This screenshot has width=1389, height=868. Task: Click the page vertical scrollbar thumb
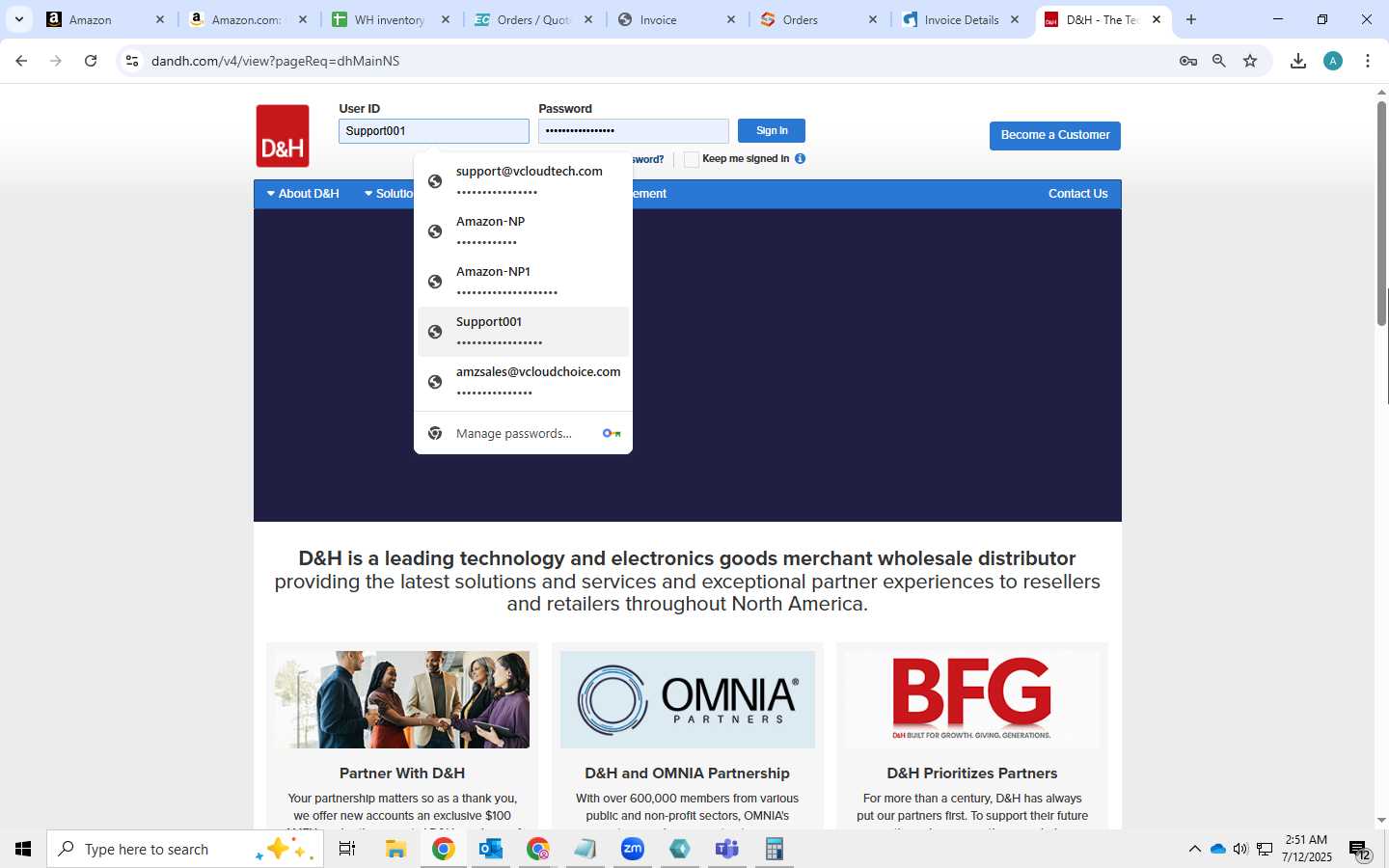1381,212
